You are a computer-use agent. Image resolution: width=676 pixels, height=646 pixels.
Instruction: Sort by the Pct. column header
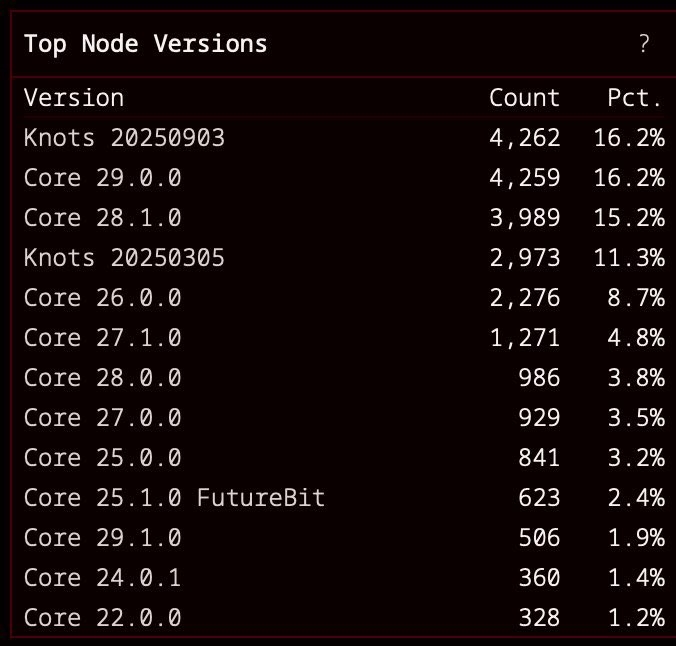click(x=635, y=98)
